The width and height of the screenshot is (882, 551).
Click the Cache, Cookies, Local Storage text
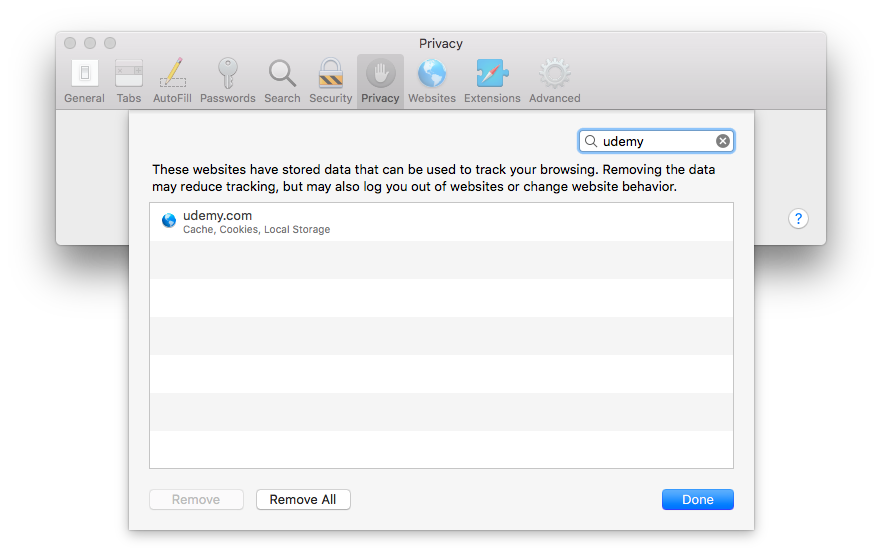pyautogui.click(x=256, y=229)
